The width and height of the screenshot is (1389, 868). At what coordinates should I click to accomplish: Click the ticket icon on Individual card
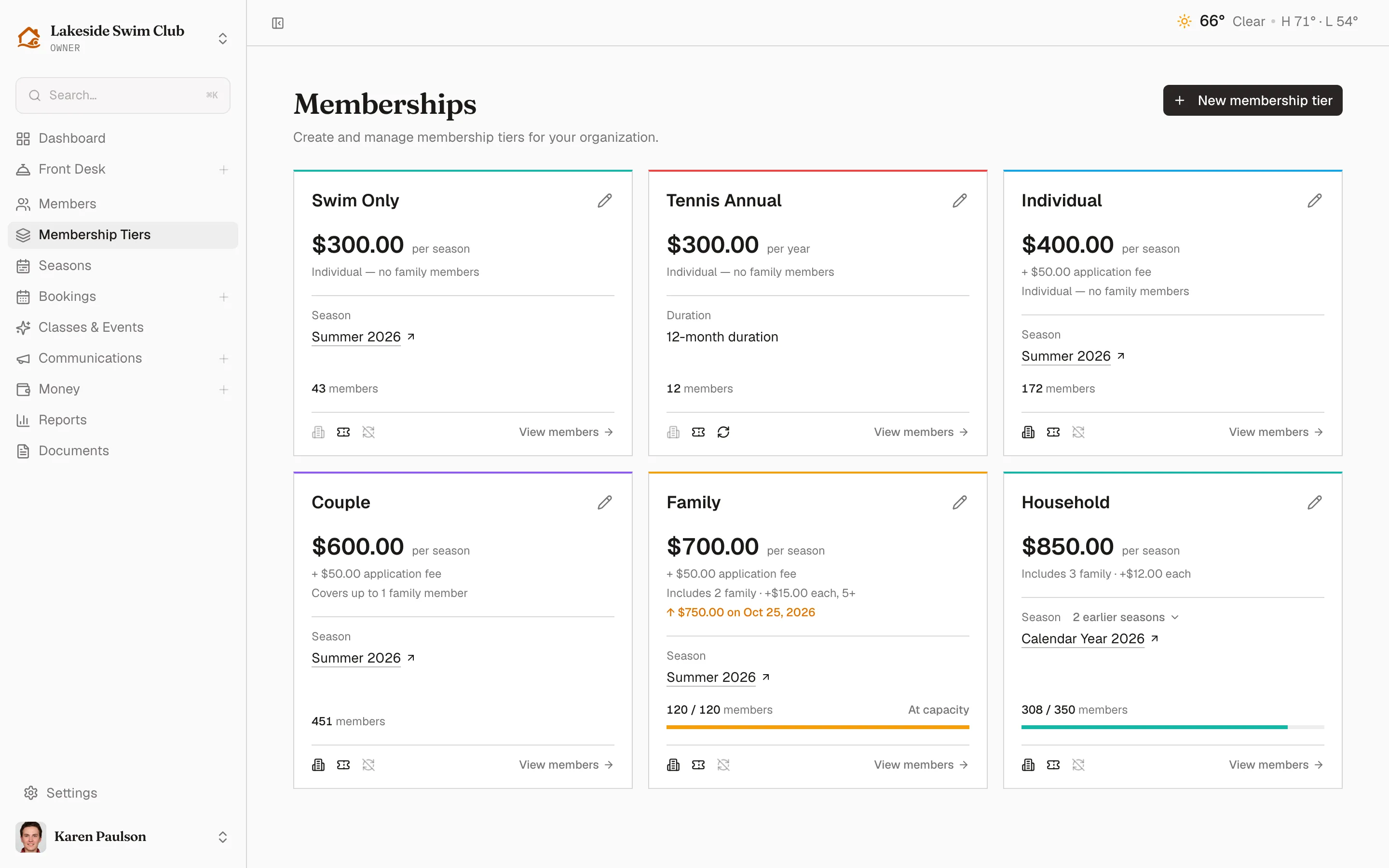[1053, 432]
